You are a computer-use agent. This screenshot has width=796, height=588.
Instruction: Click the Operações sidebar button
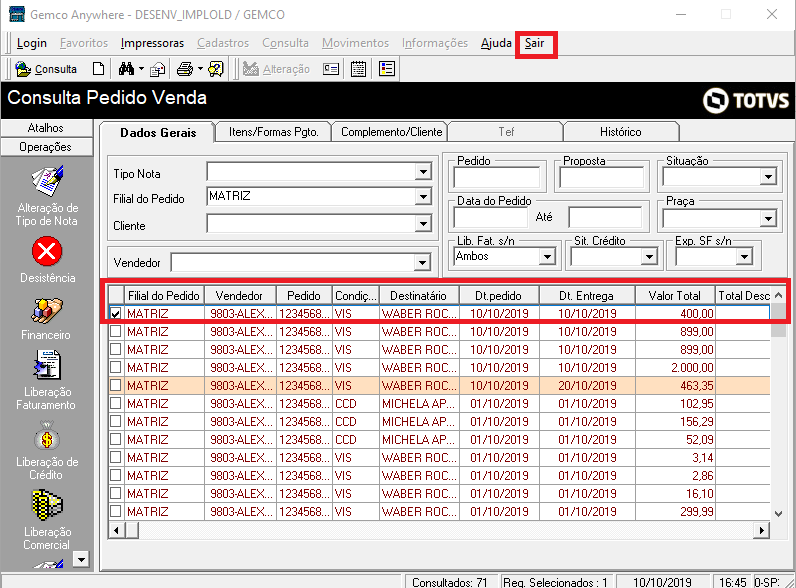point(46,147)
